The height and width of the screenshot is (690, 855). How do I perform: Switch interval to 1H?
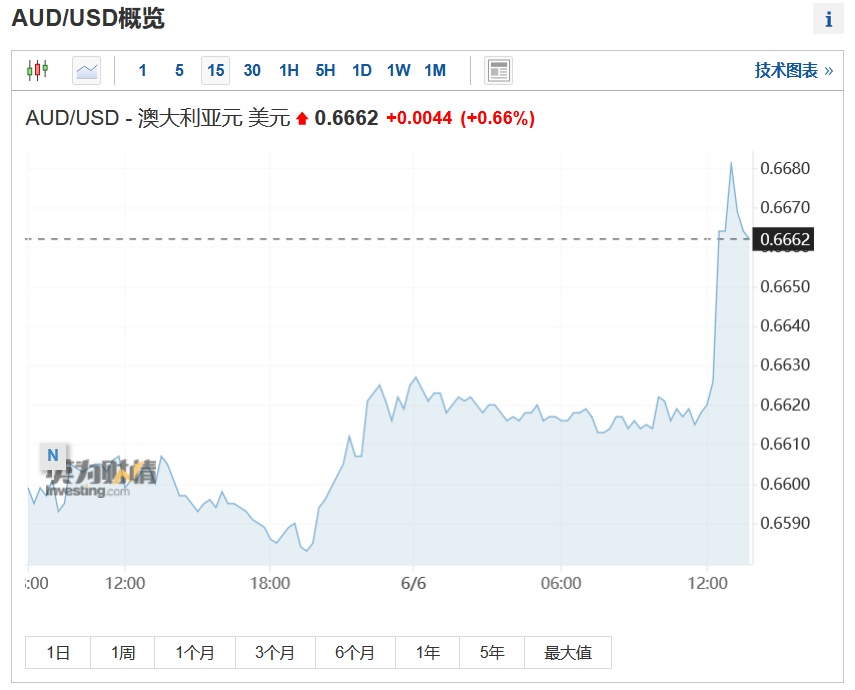(x=289, y=70)
